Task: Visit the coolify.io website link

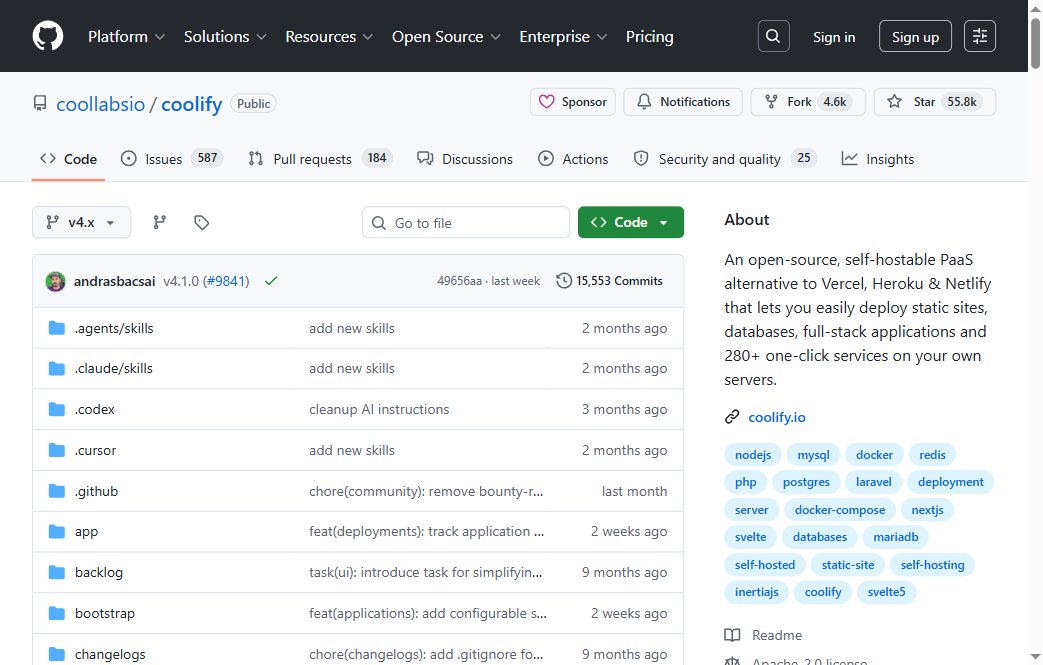Action: 777,417
